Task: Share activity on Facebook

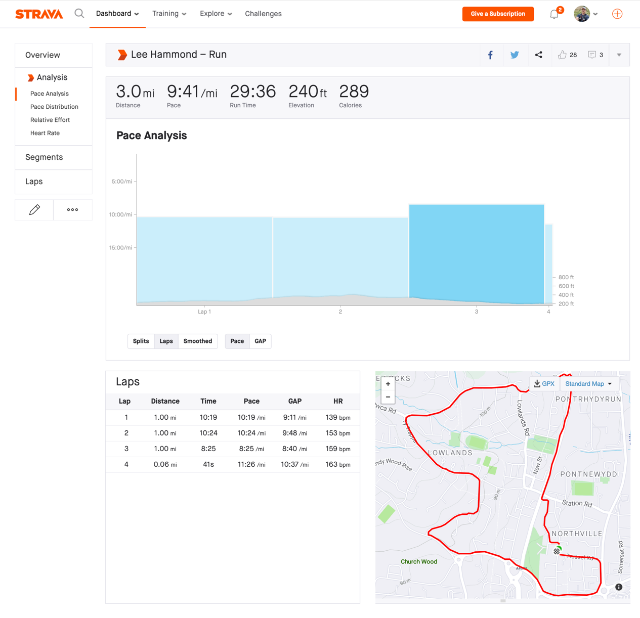Action: click(490, 55)
